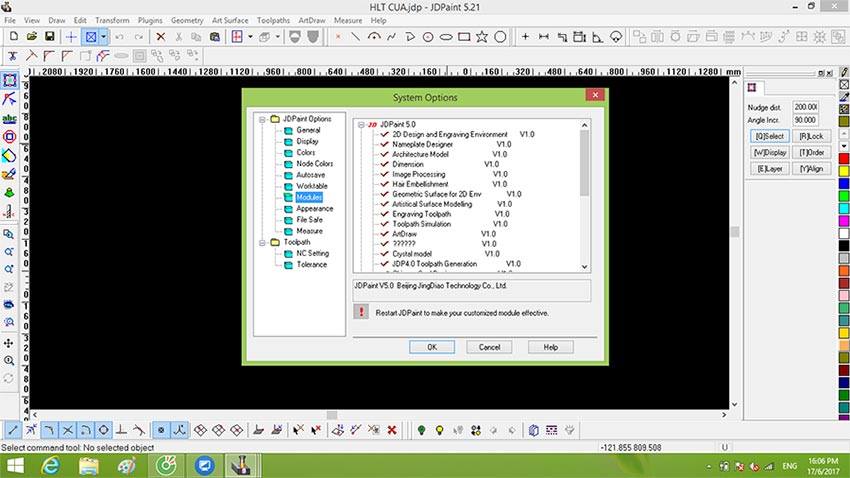Viewport: 850px width, 478px height.
Task: Click Cancel in System Options dialog
Action: (489, 347)
